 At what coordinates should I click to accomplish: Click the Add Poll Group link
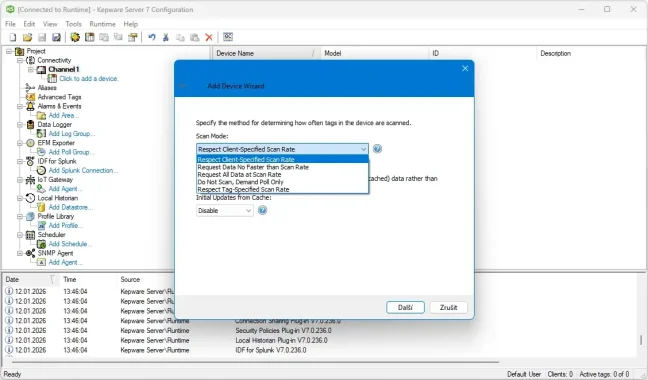pos(71,152)
